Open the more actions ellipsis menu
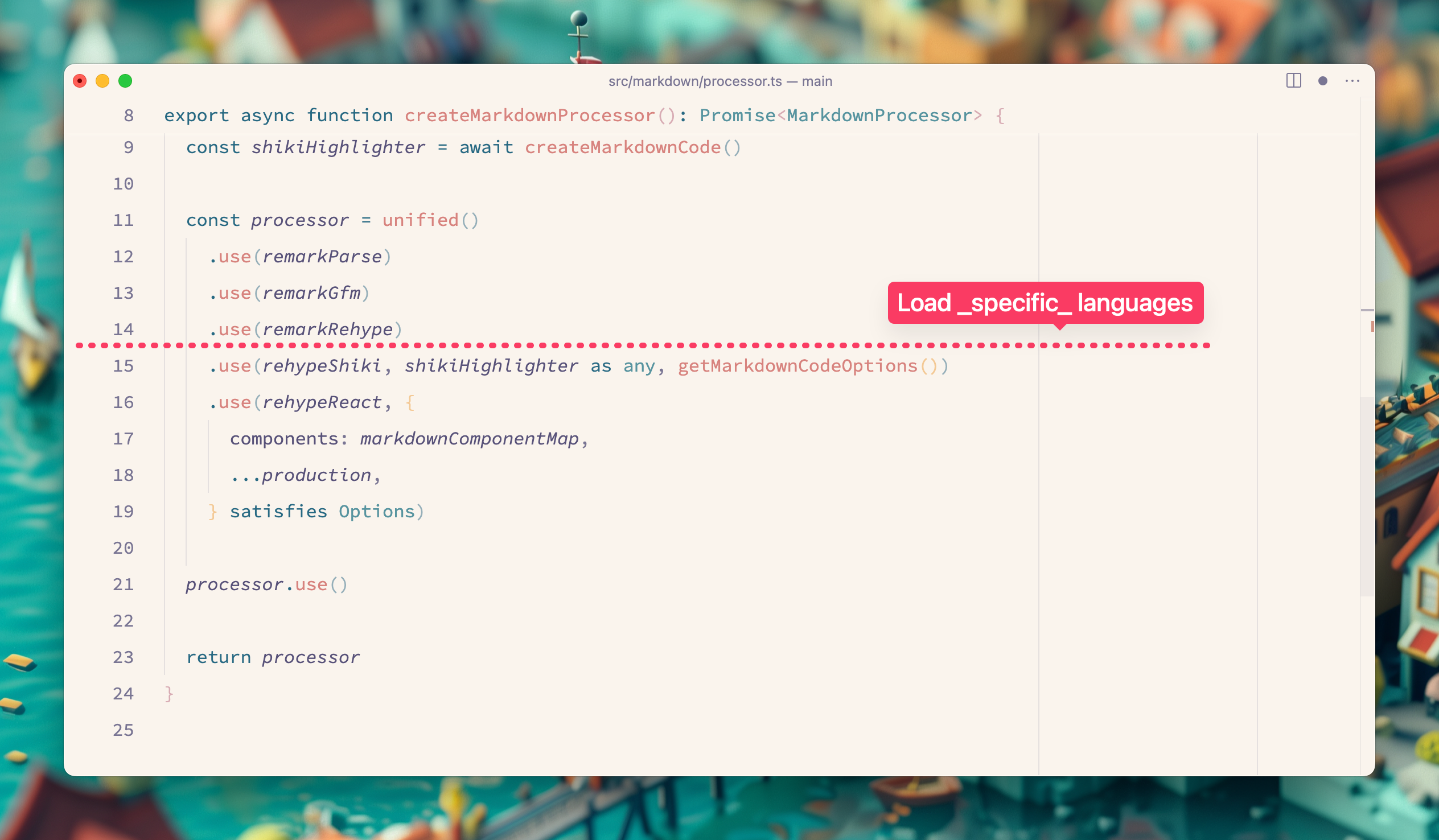The width and height of the screenshot is (1439, 840). (1352, 81)
